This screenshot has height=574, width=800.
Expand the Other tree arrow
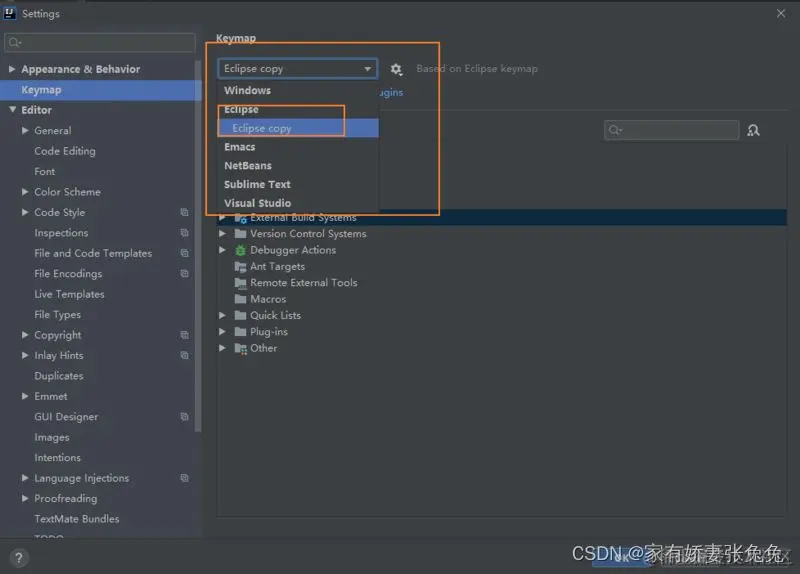222,348
